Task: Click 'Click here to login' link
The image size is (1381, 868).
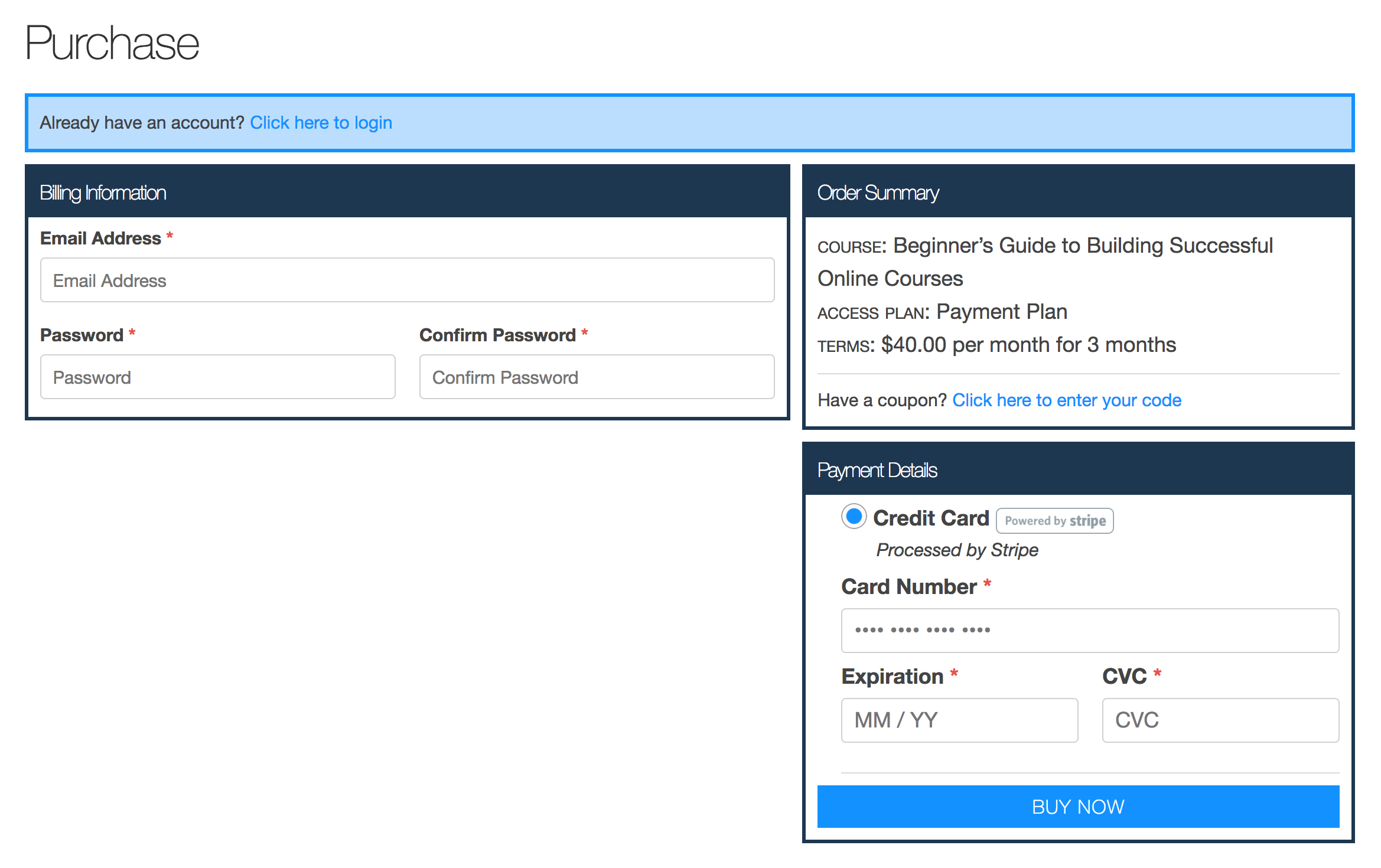Action: [x=321, y=123]
